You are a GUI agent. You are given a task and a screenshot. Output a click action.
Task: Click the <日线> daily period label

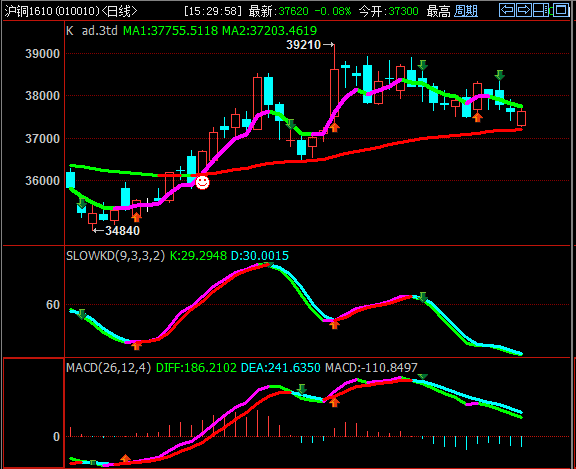119,11
